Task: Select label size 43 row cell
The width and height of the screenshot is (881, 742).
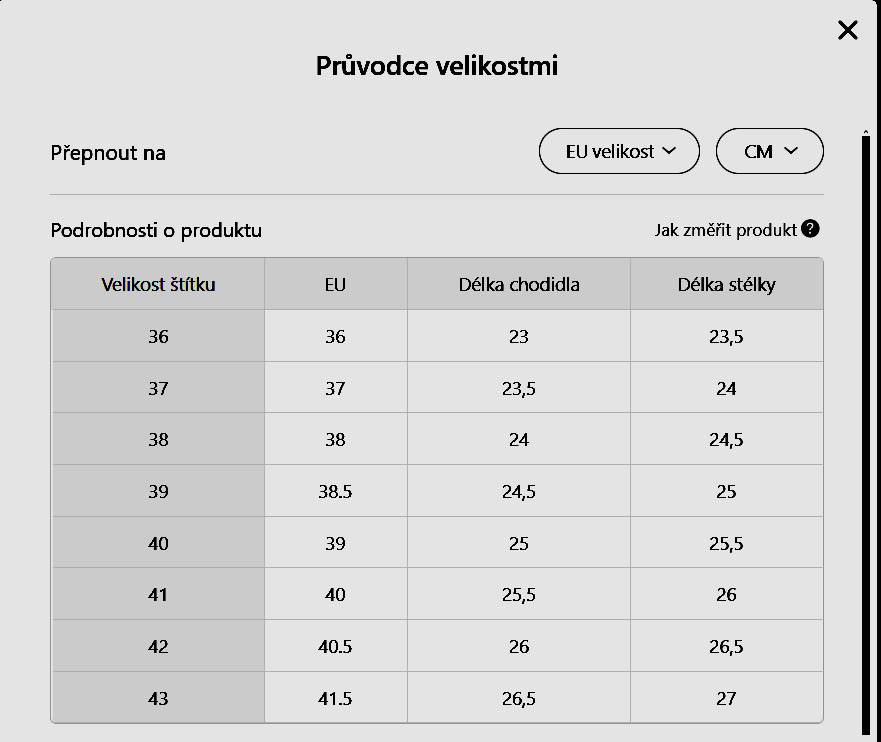Action: [x=158, y=699]
